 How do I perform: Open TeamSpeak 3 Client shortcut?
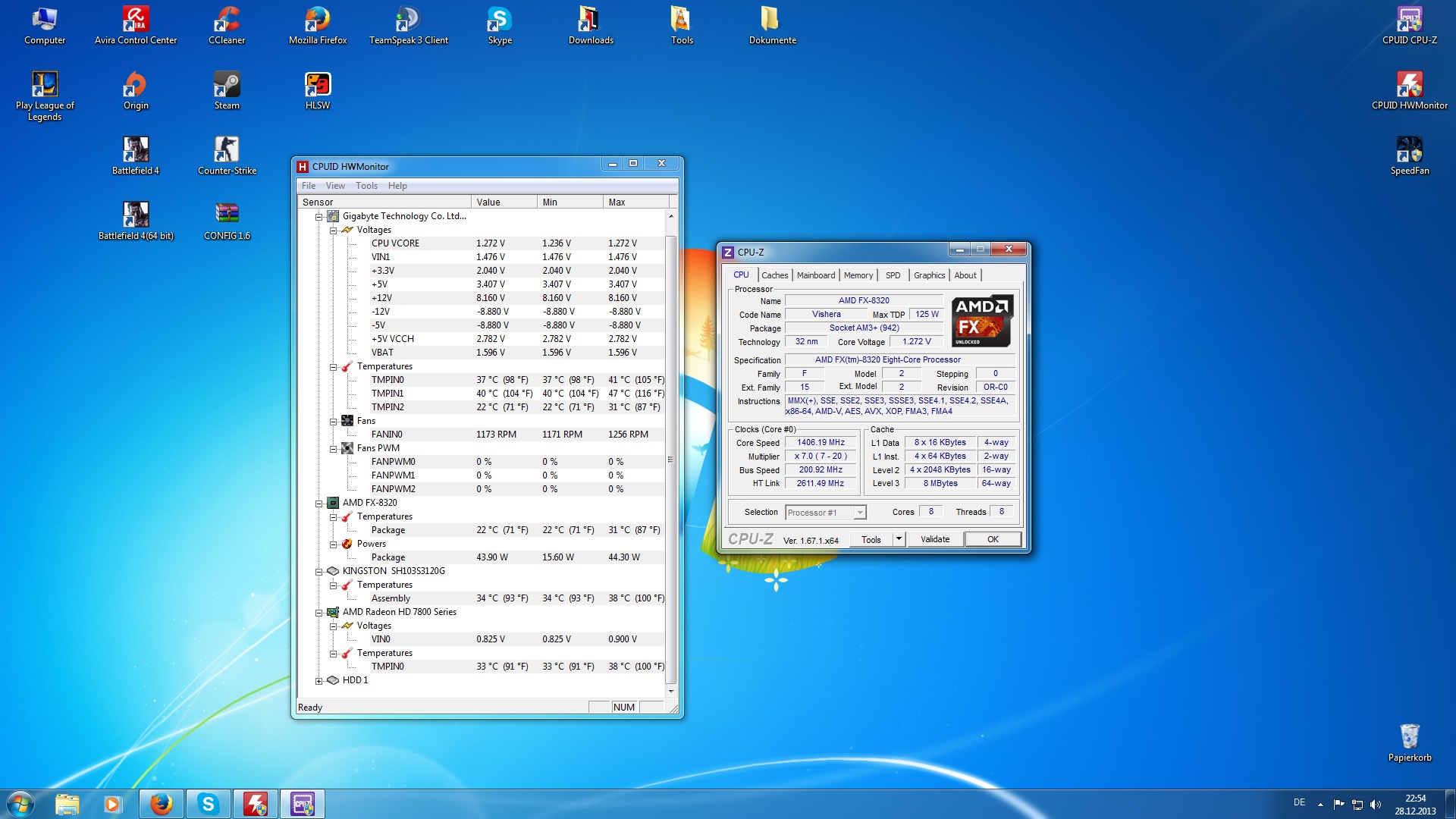pyautogui.click(x=409, y=26)
